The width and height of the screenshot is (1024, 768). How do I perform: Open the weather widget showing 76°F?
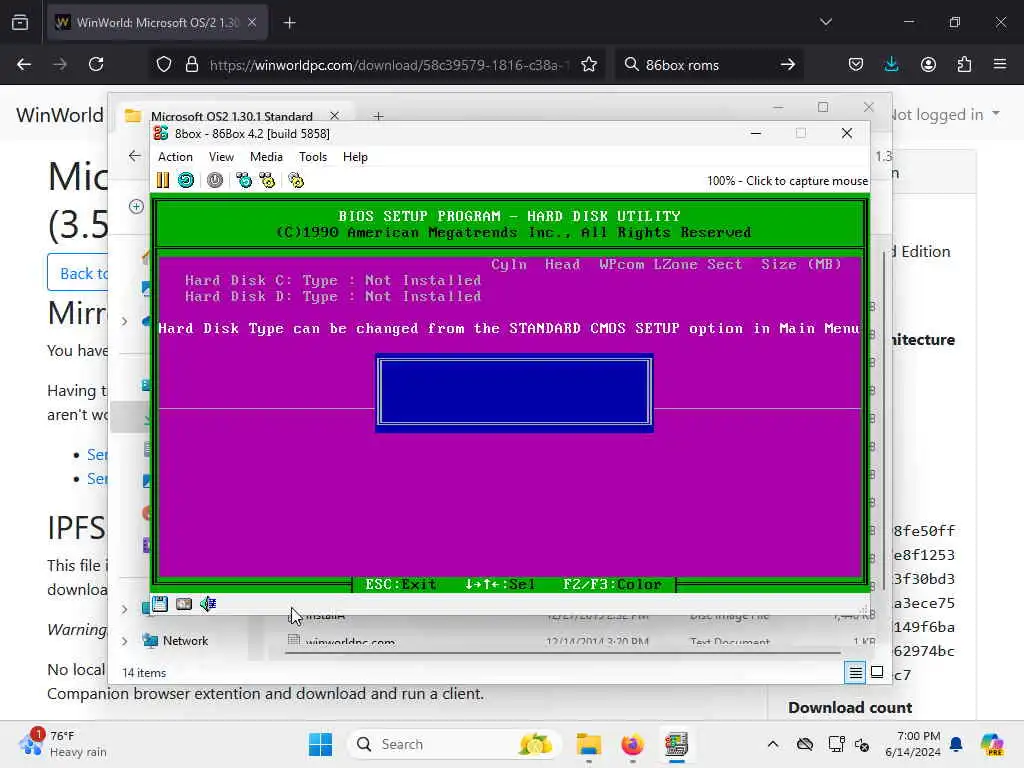[62, 744]
